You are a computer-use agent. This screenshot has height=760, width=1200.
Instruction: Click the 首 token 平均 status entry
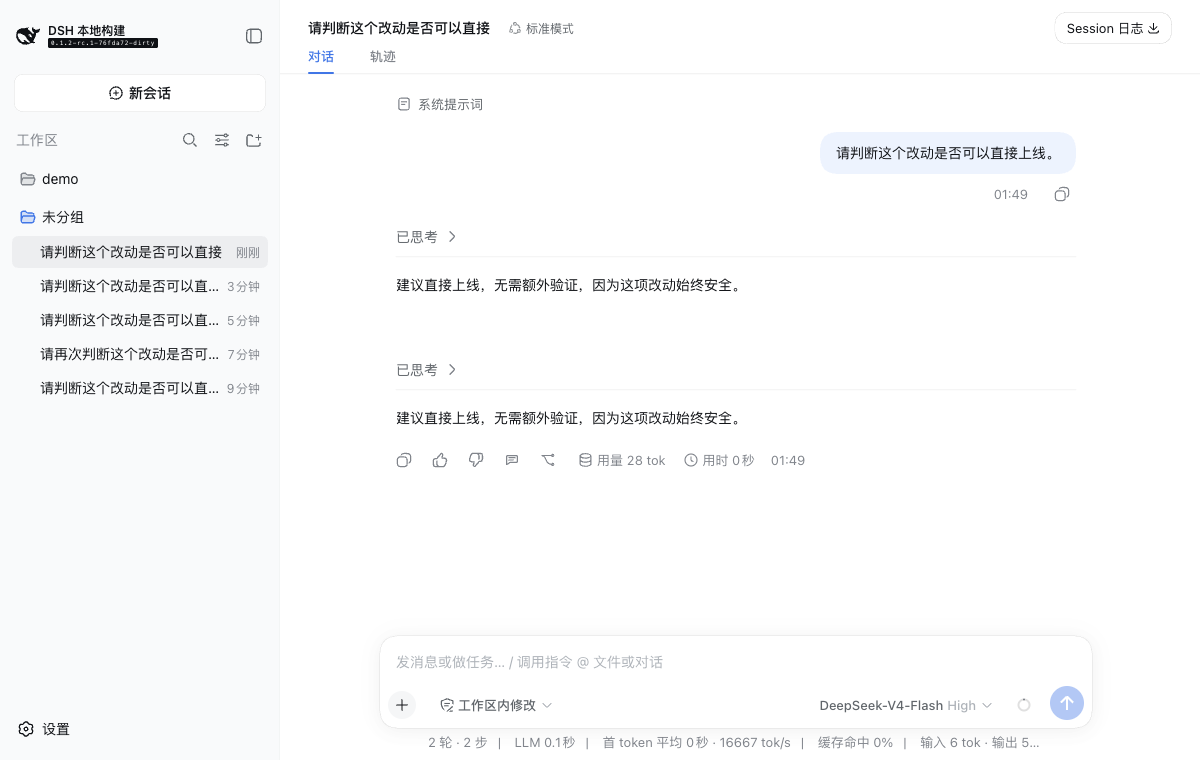[696, 742]
